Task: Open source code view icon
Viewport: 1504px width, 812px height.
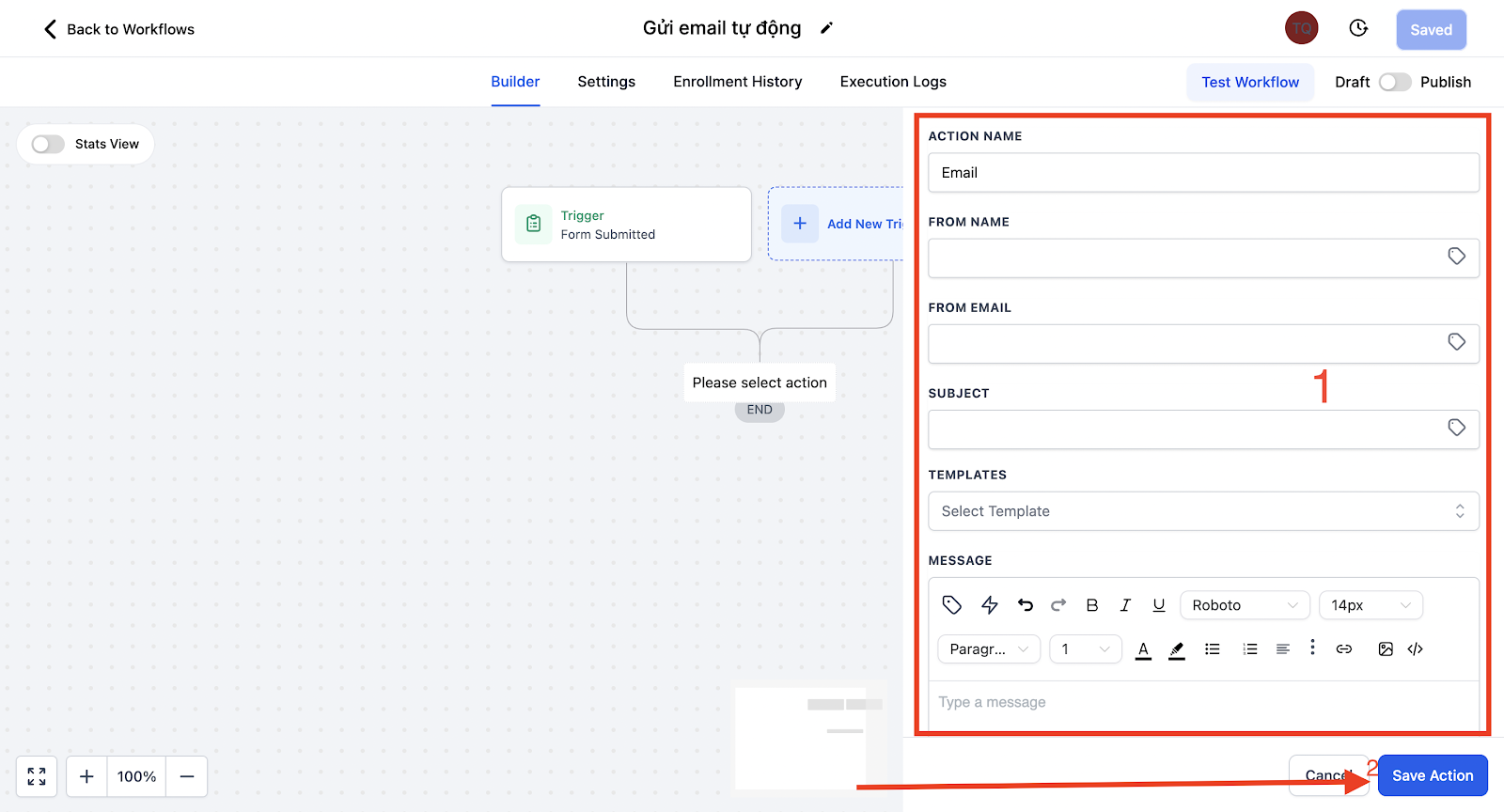Action: click(x=1416, y=649)
